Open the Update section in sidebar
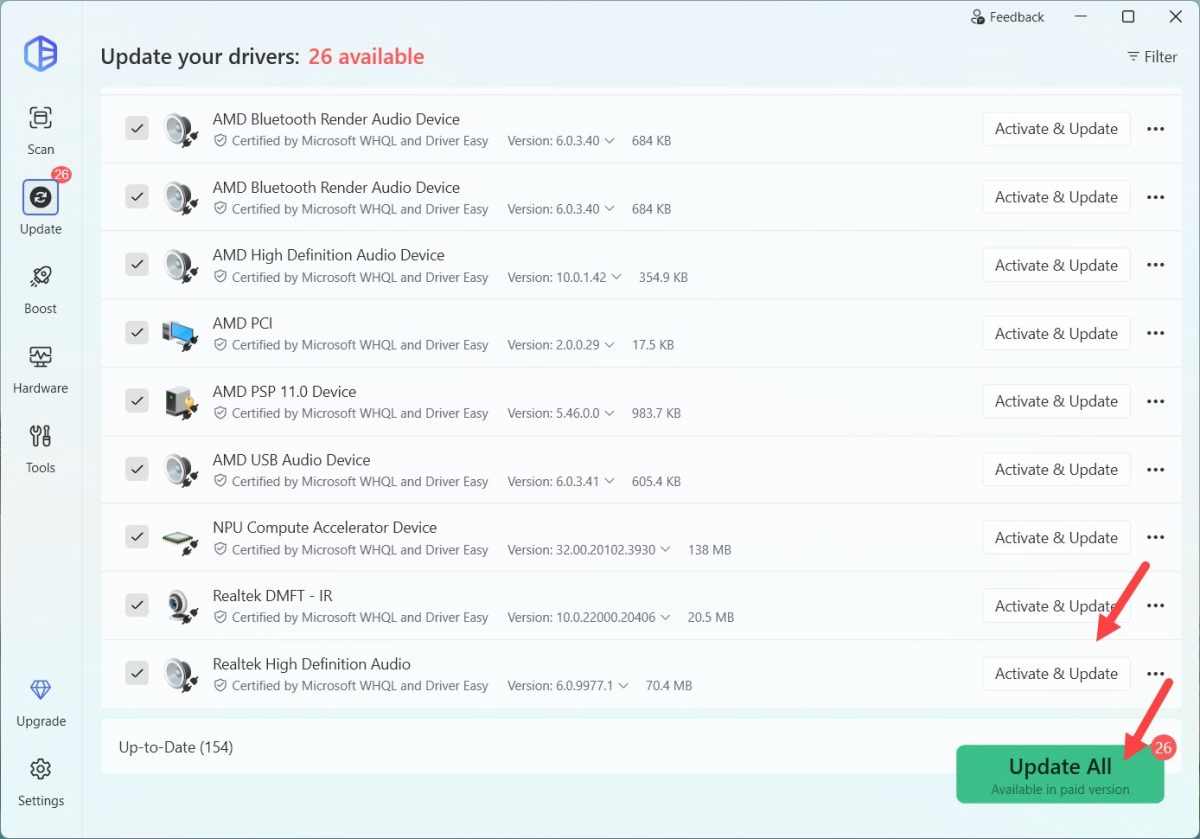 point(40,208)
